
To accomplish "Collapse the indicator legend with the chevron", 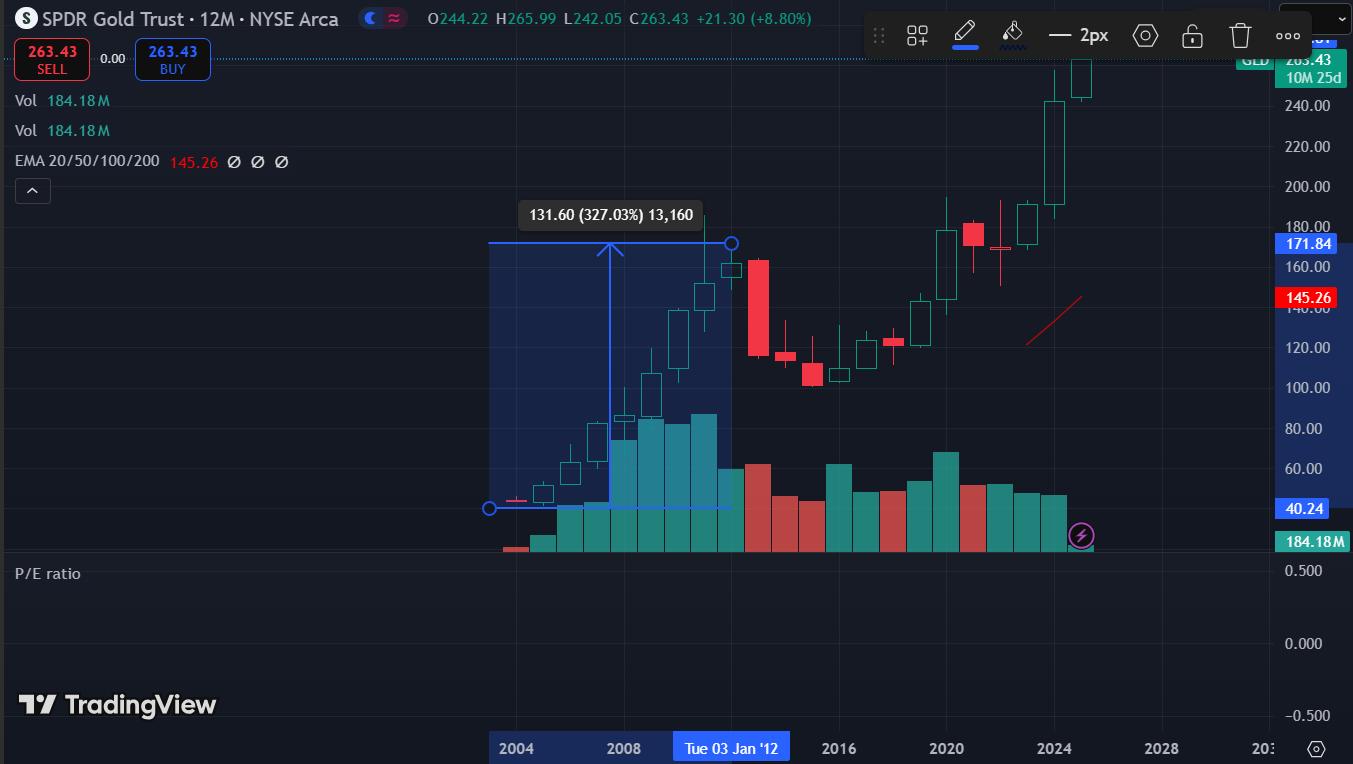I will [32, 190].
